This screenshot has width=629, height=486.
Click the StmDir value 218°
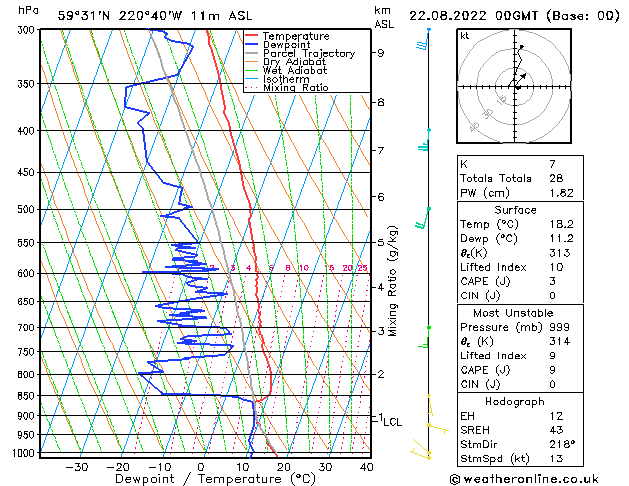562,445
